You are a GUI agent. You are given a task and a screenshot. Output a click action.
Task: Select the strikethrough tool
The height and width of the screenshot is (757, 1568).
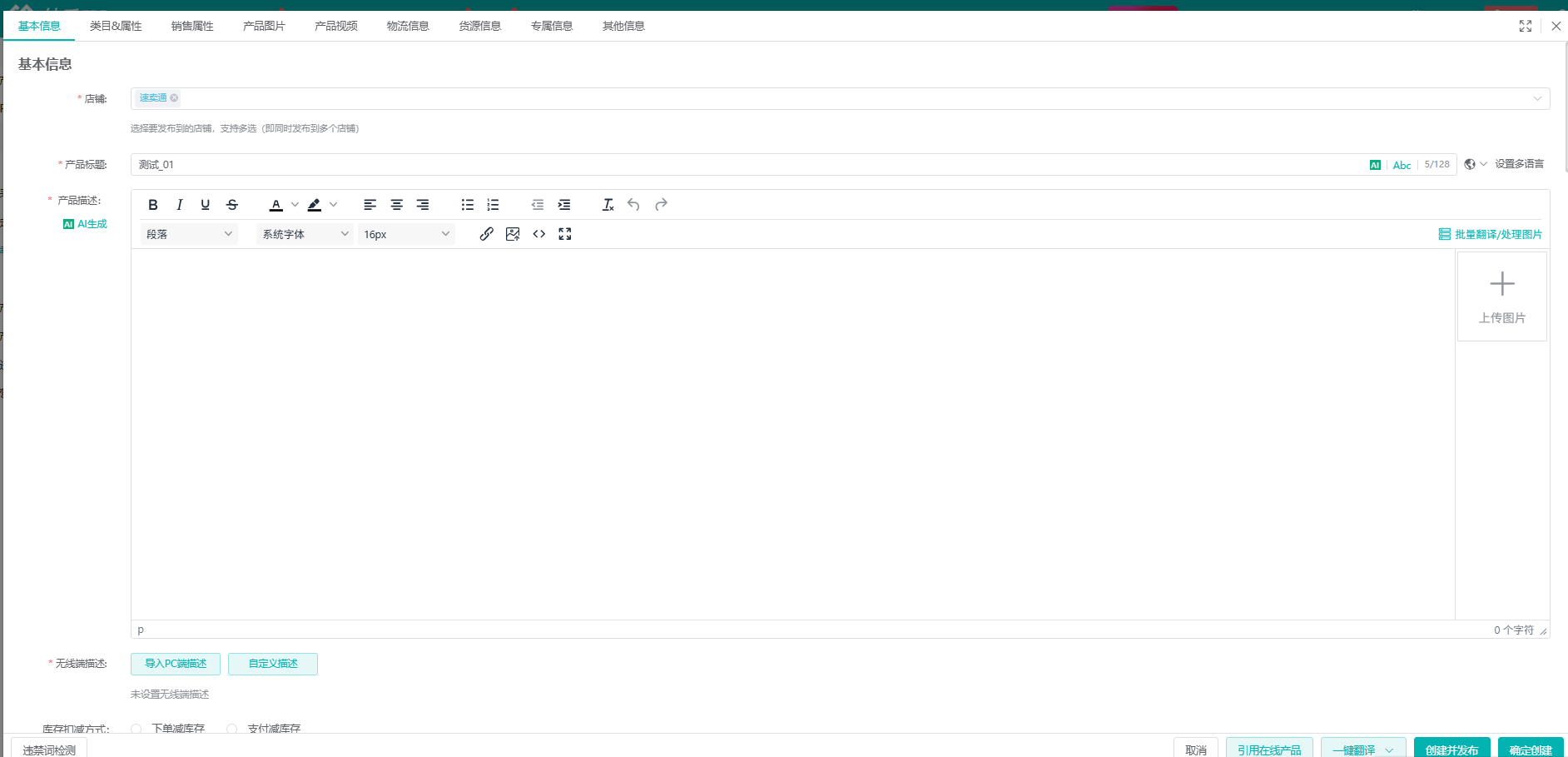(x=232, y=204)
